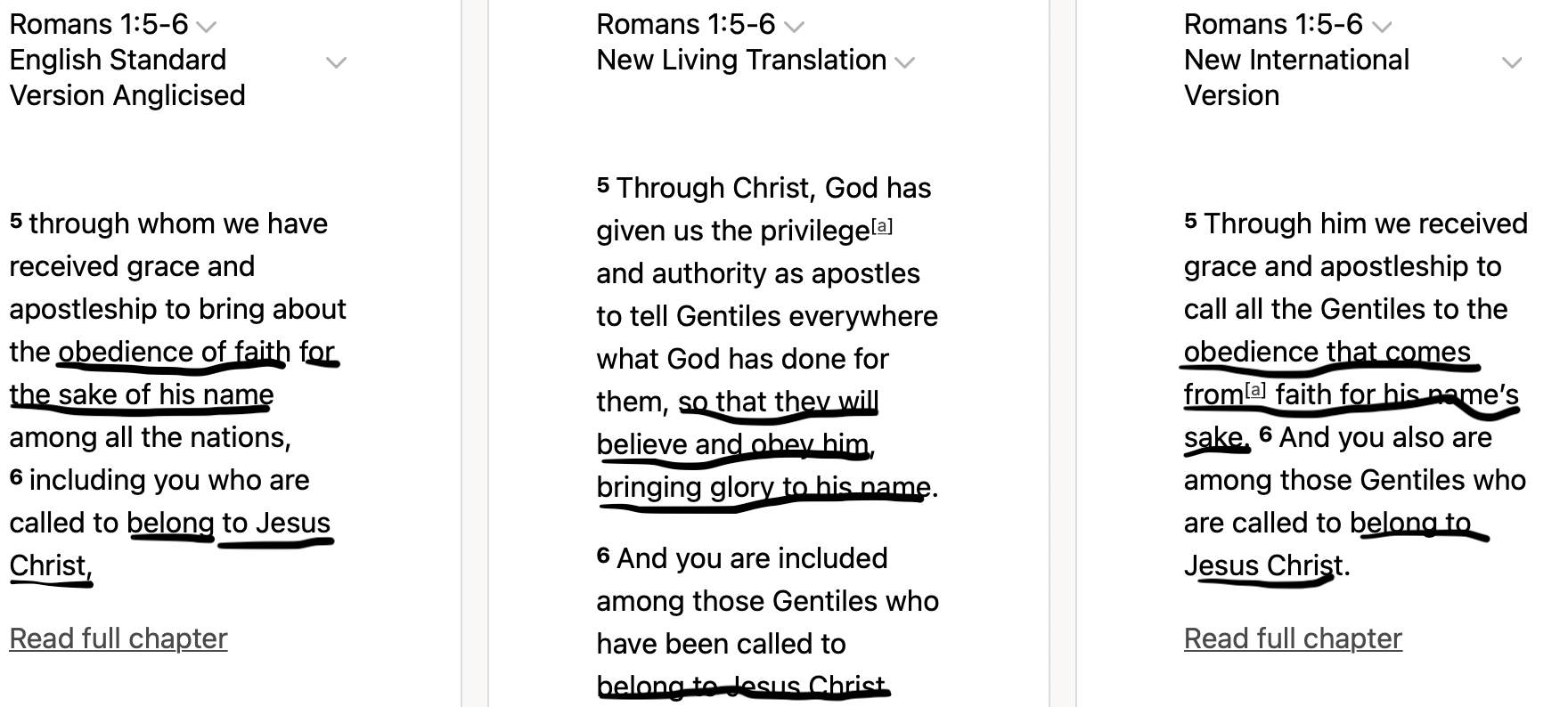
Task: Open Read full chapter under the ESV passage
Action: pyautogui.click(x=118, y=638)
